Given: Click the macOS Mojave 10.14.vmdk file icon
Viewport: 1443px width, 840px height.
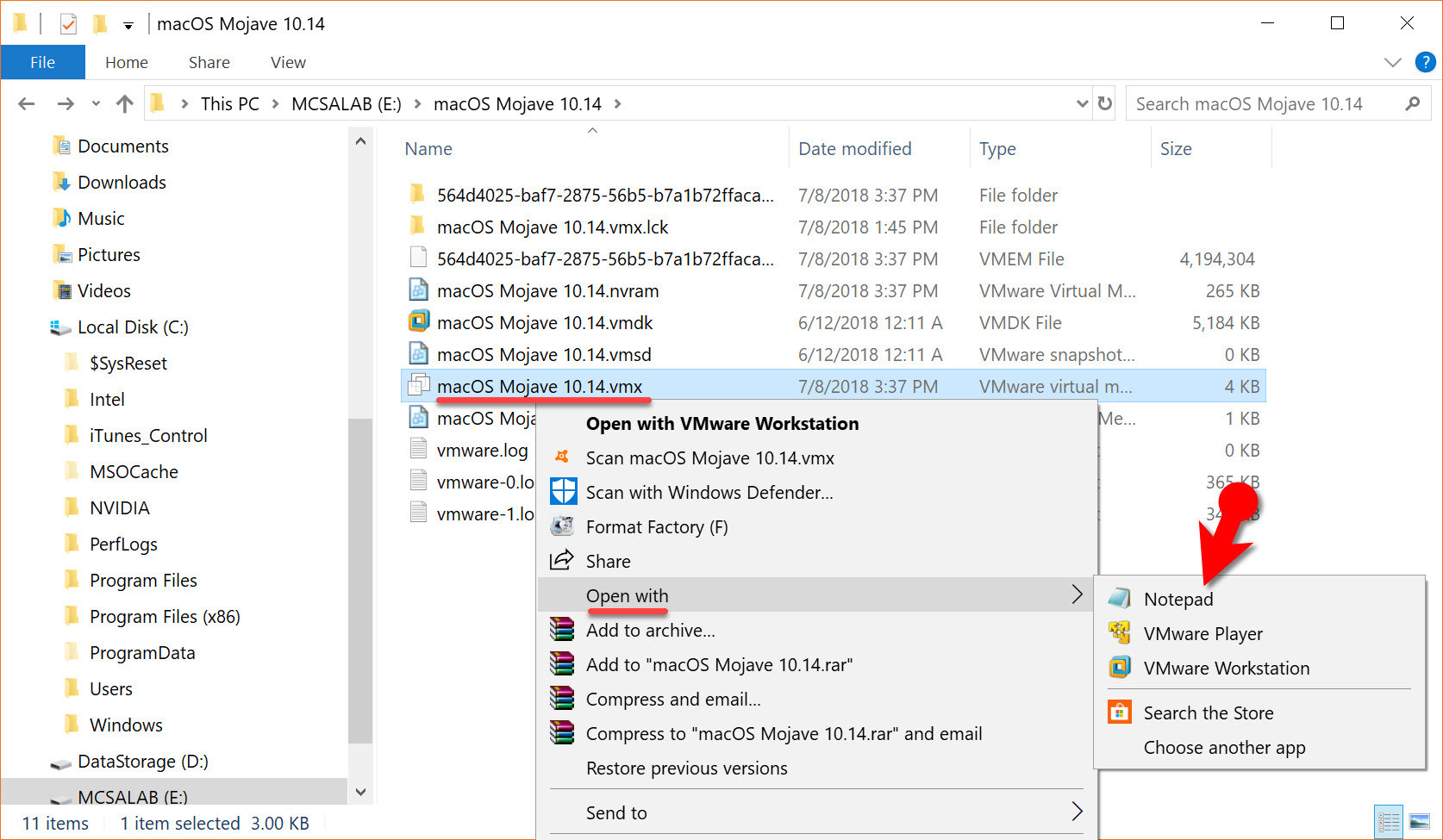Looking at the screenshot, I should 419,322.
